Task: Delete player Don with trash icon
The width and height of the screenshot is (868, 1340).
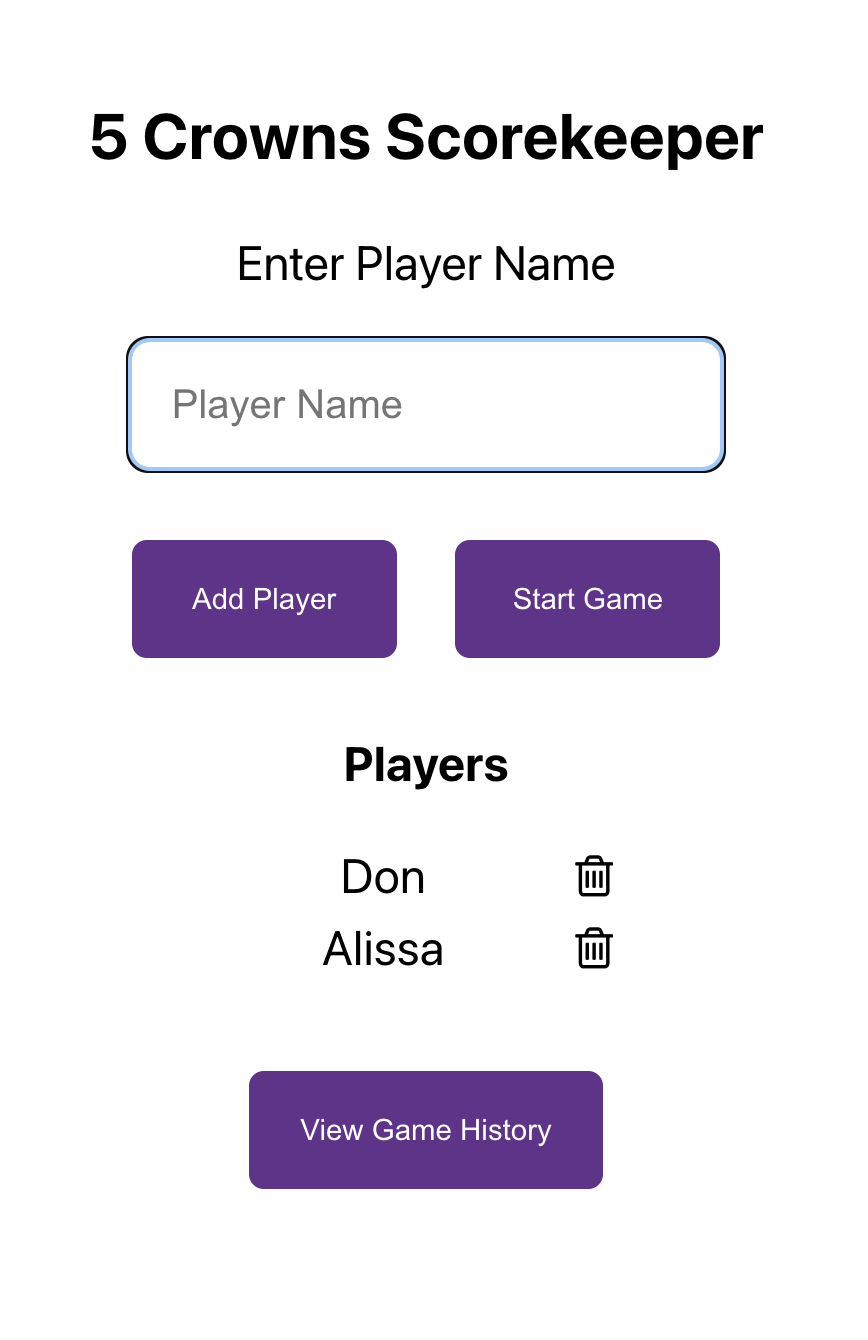Action: 594,876
